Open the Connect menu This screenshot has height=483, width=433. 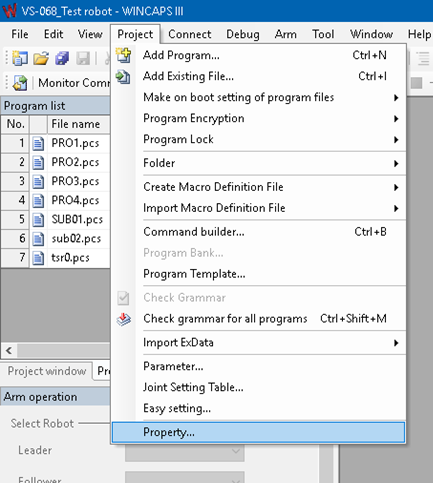(189, 34)
